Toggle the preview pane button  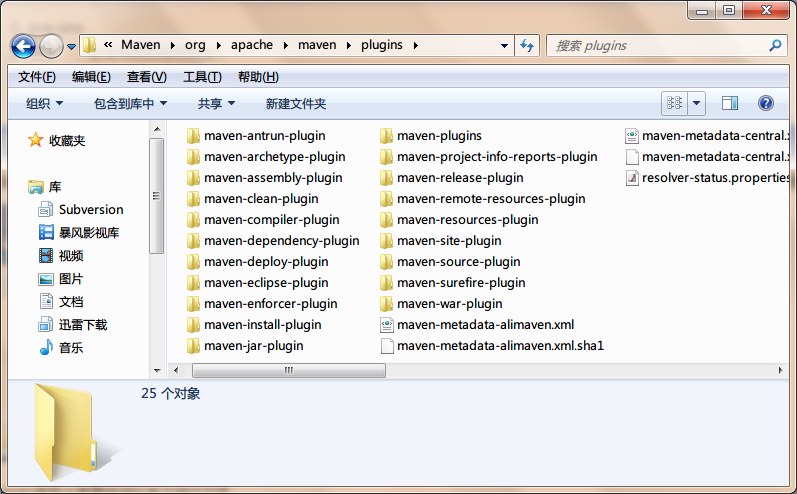coord(730,103)
